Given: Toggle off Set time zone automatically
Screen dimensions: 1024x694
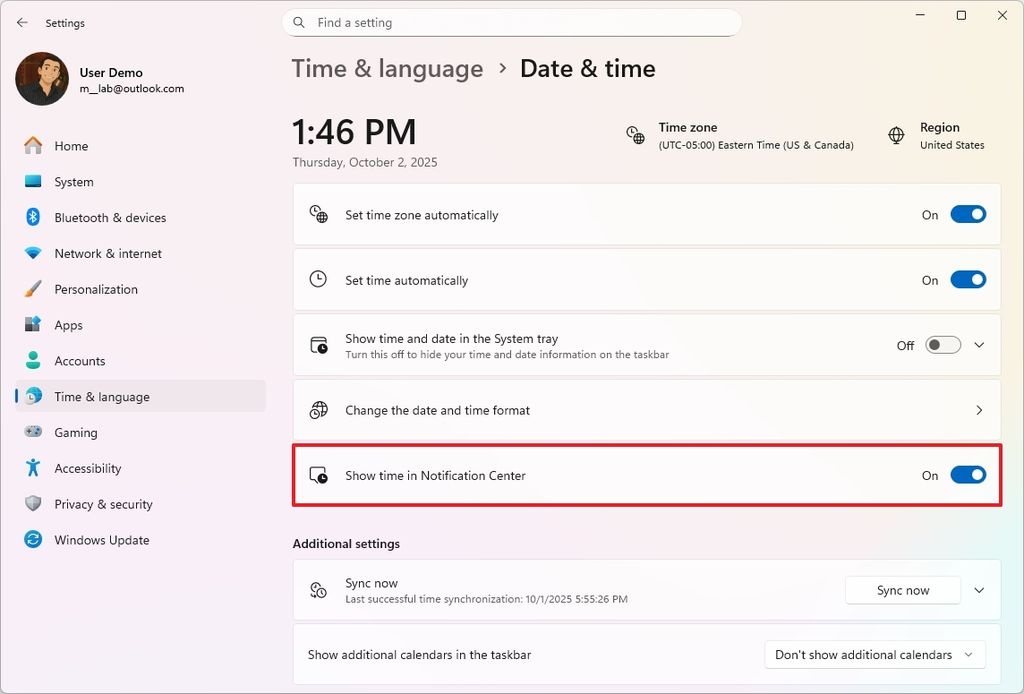Looking at the screenshot, I should pyautogui.click(x=967, y=214).
